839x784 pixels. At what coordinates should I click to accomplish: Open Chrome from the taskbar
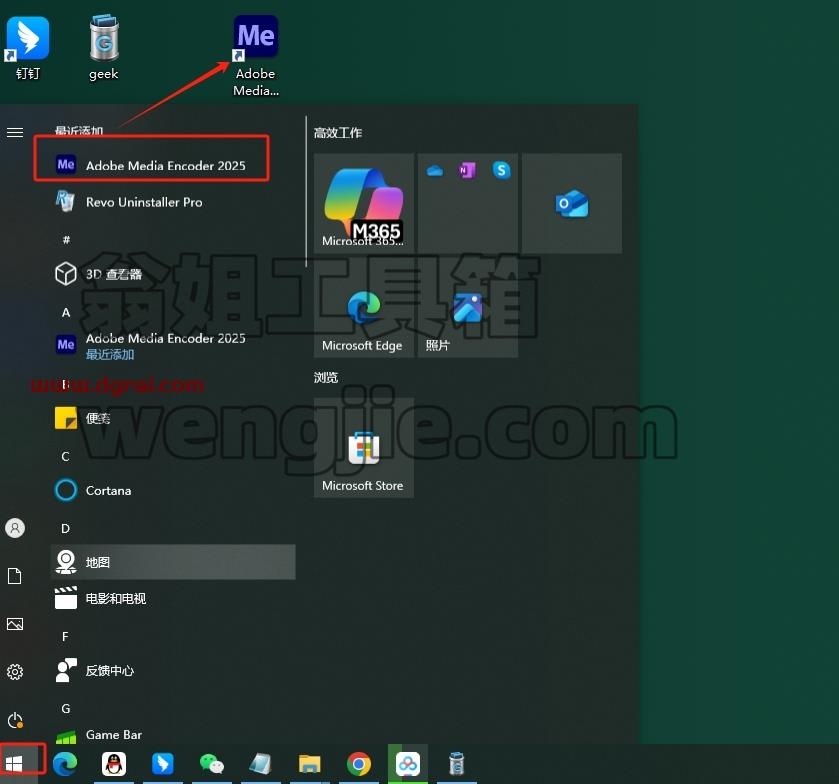tap(359, 764)
